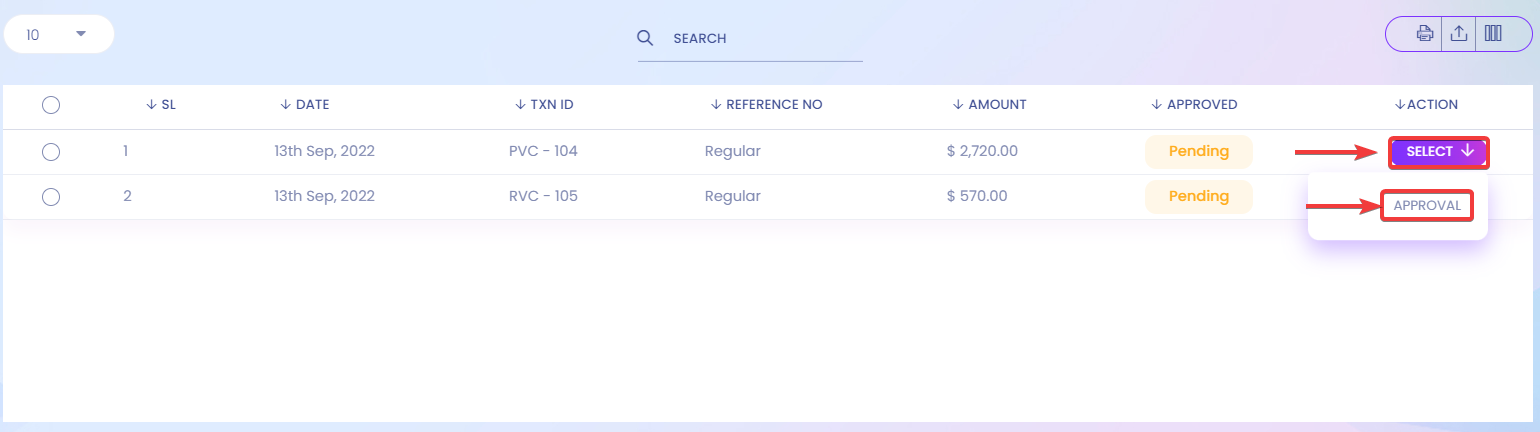
Task: Click the Pending badge for RVC - 105
Action: point(1199,197)
